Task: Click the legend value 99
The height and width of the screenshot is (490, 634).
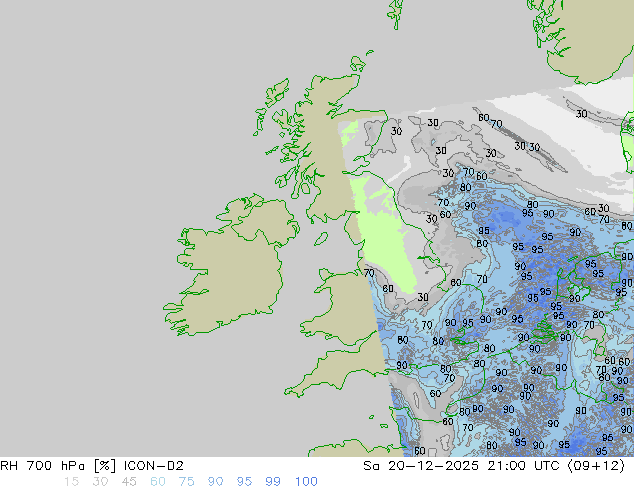Action: 273,482
